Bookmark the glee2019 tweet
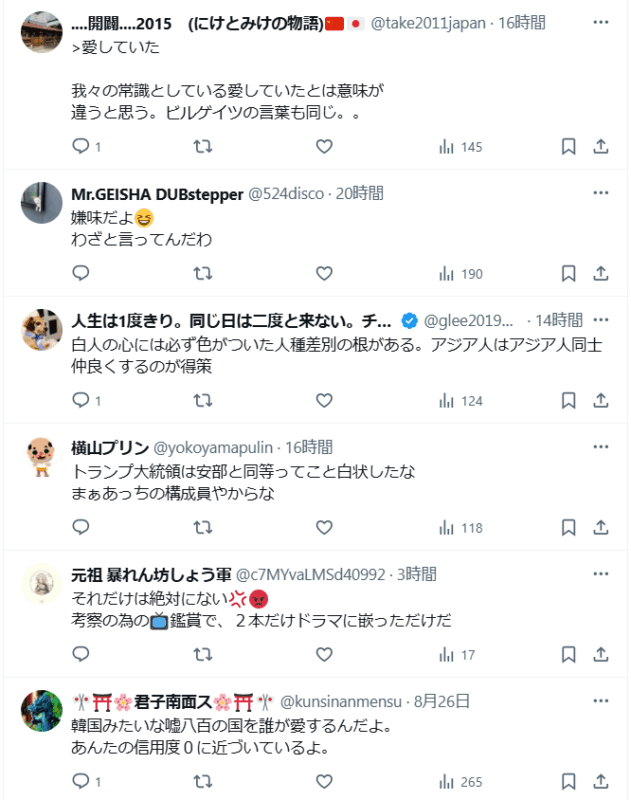The width and height of the screenshot is (631, 800). 568,401
